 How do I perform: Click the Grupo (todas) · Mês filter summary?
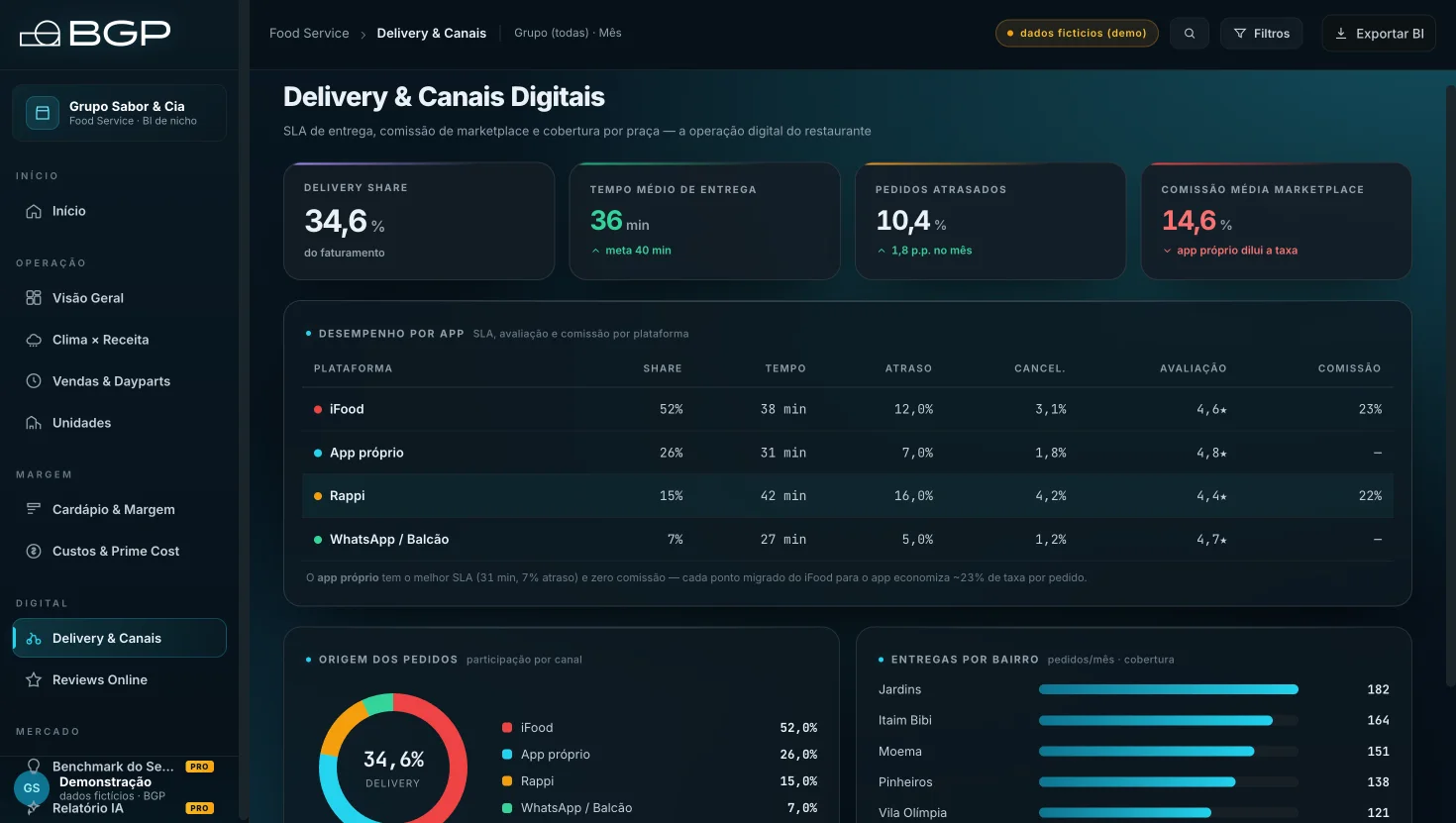(568, 34)
